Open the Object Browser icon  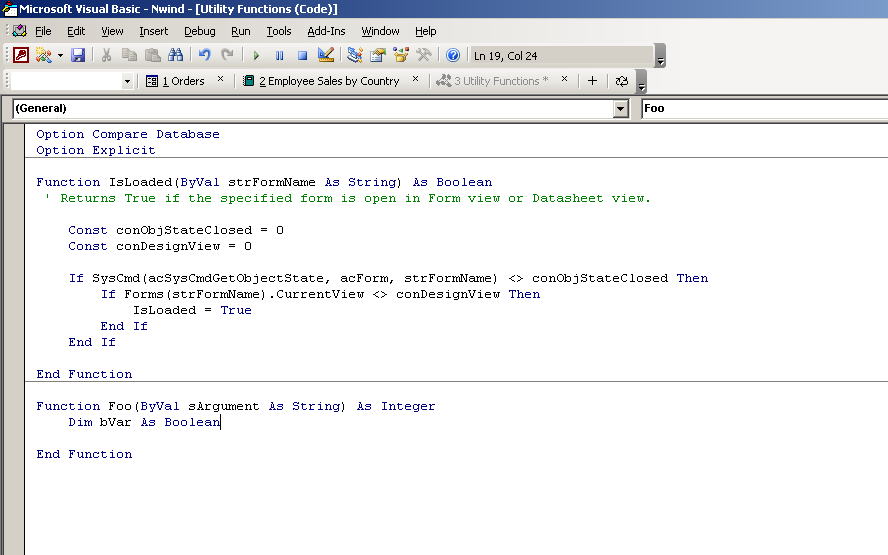401,56
